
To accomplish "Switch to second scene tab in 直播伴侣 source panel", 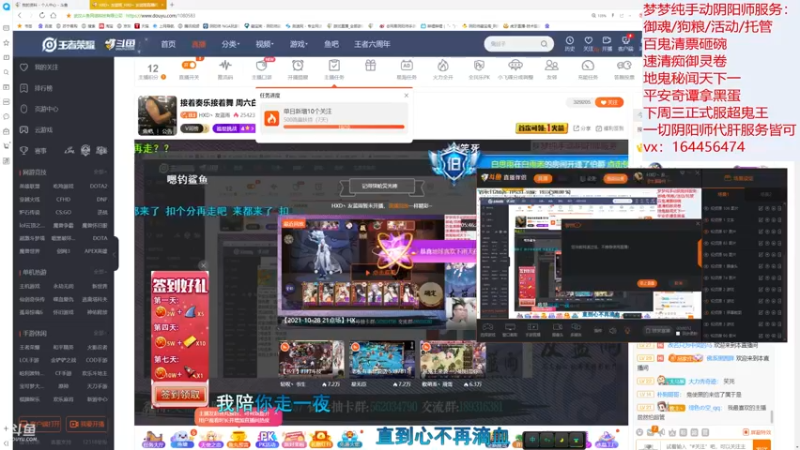I will 766,194.
